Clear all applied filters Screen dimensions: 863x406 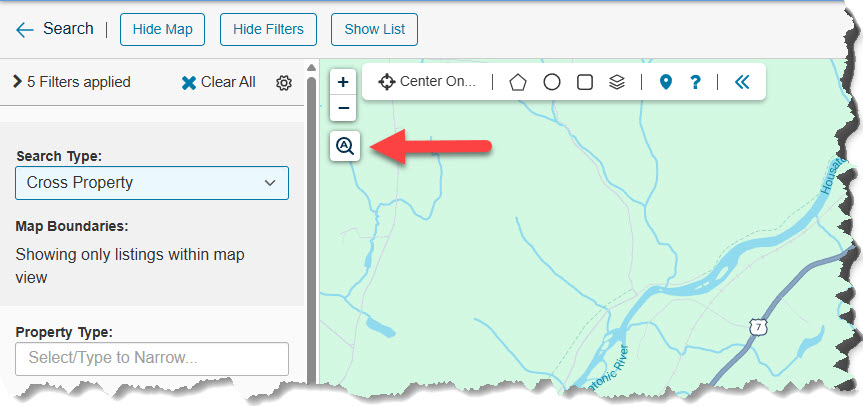tap(219, 83)
